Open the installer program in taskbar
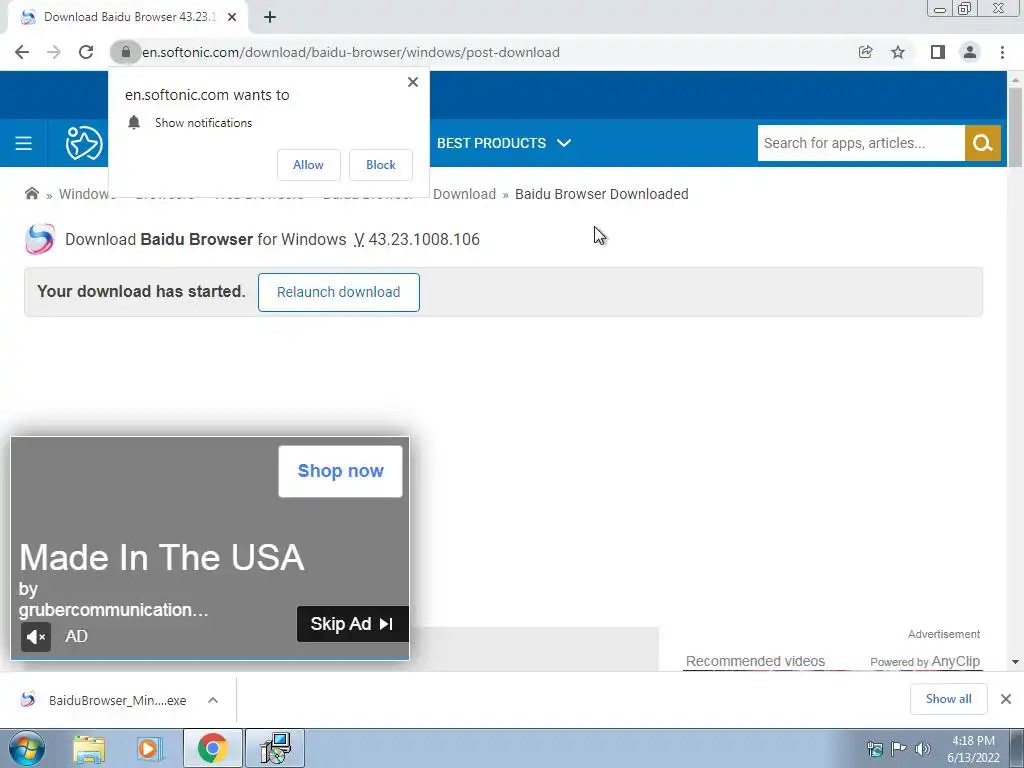 coord(275,748)
